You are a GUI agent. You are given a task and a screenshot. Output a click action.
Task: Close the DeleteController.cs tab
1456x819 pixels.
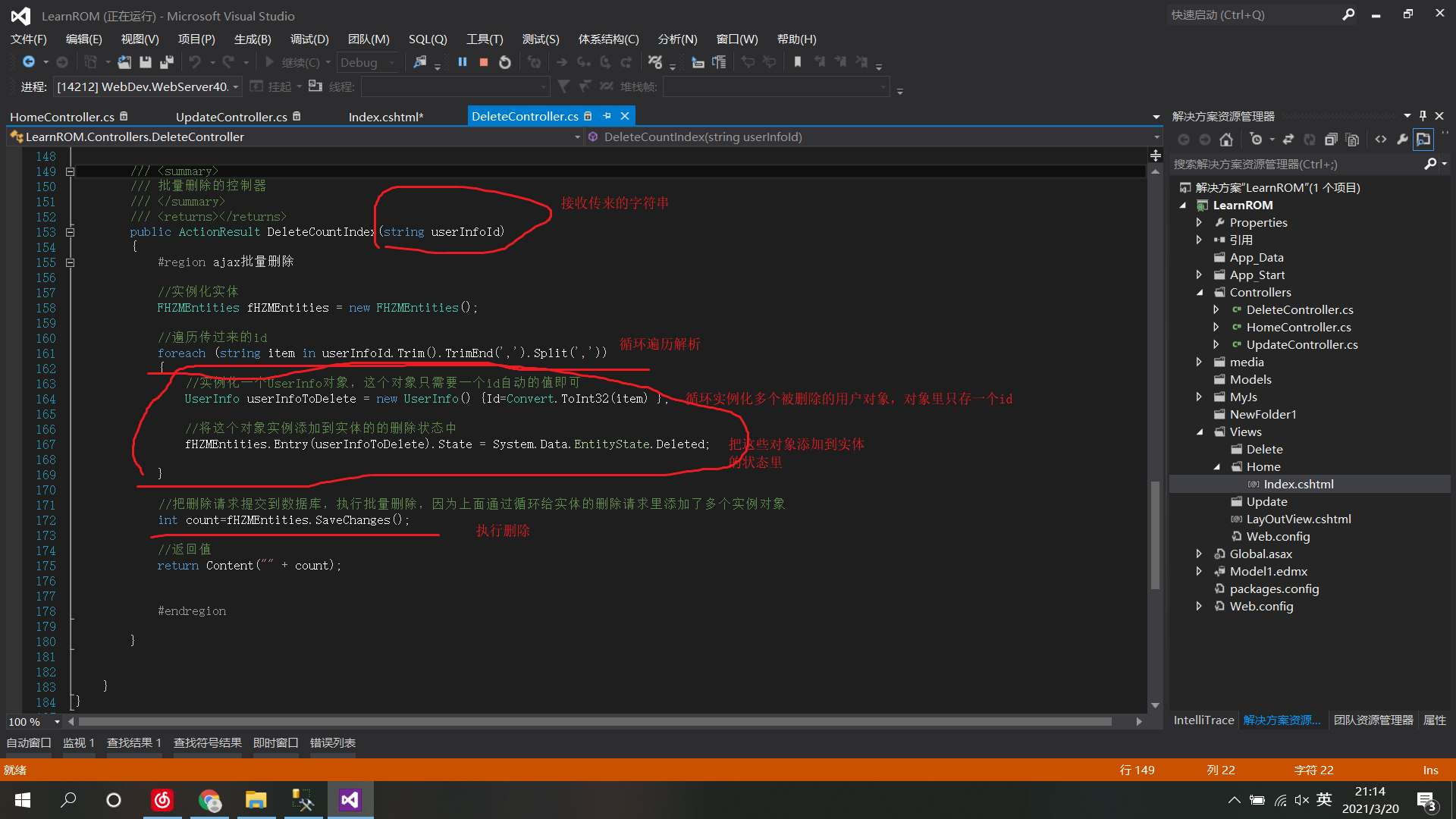(x=625, y=116)
